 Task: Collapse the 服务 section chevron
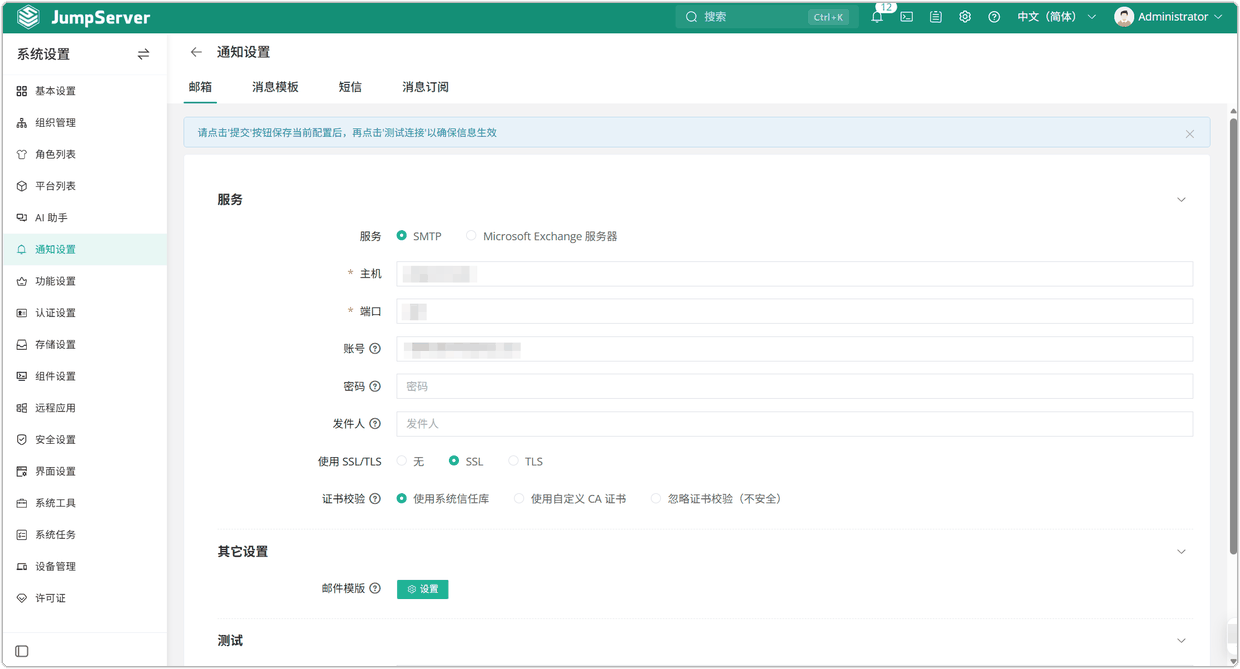click(x=1181, y=200)
